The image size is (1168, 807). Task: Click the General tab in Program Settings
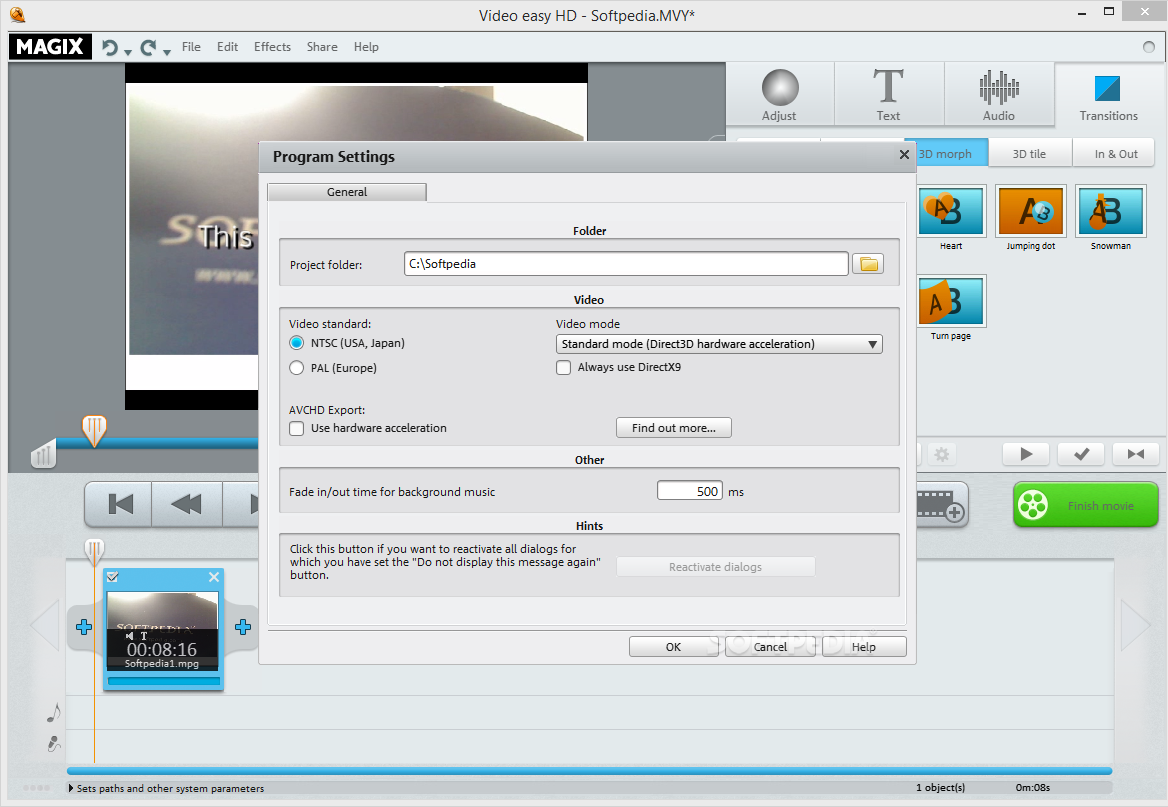click(347, 192)
